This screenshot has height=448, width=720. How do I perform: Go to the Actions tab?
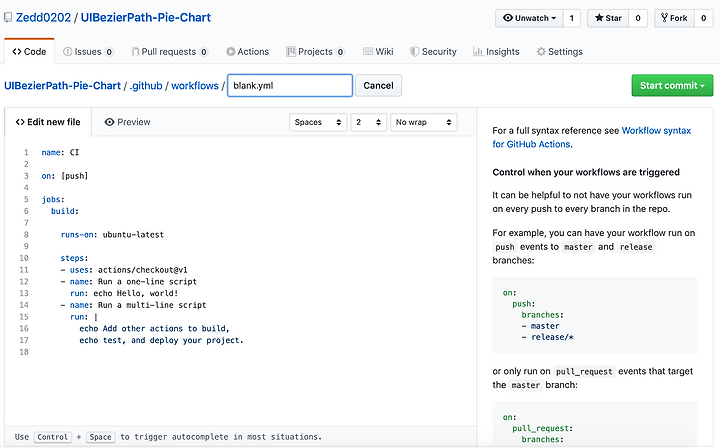pyautogui.click(x=248, y=51)
